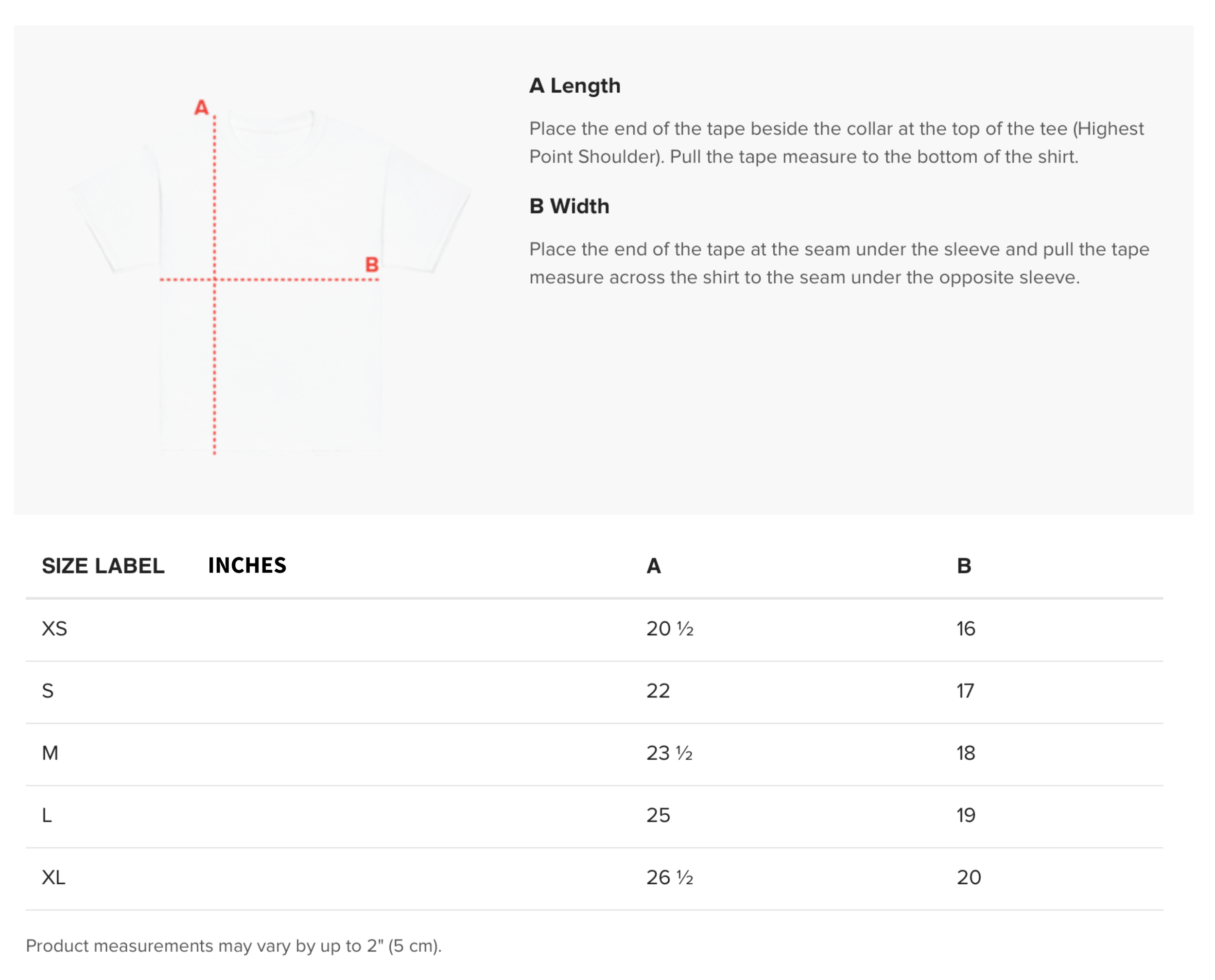Image resolution: width=1215 pixels, height=980 pixels.
Task: Click the width value 19 for size L
Action: [966, 815]
